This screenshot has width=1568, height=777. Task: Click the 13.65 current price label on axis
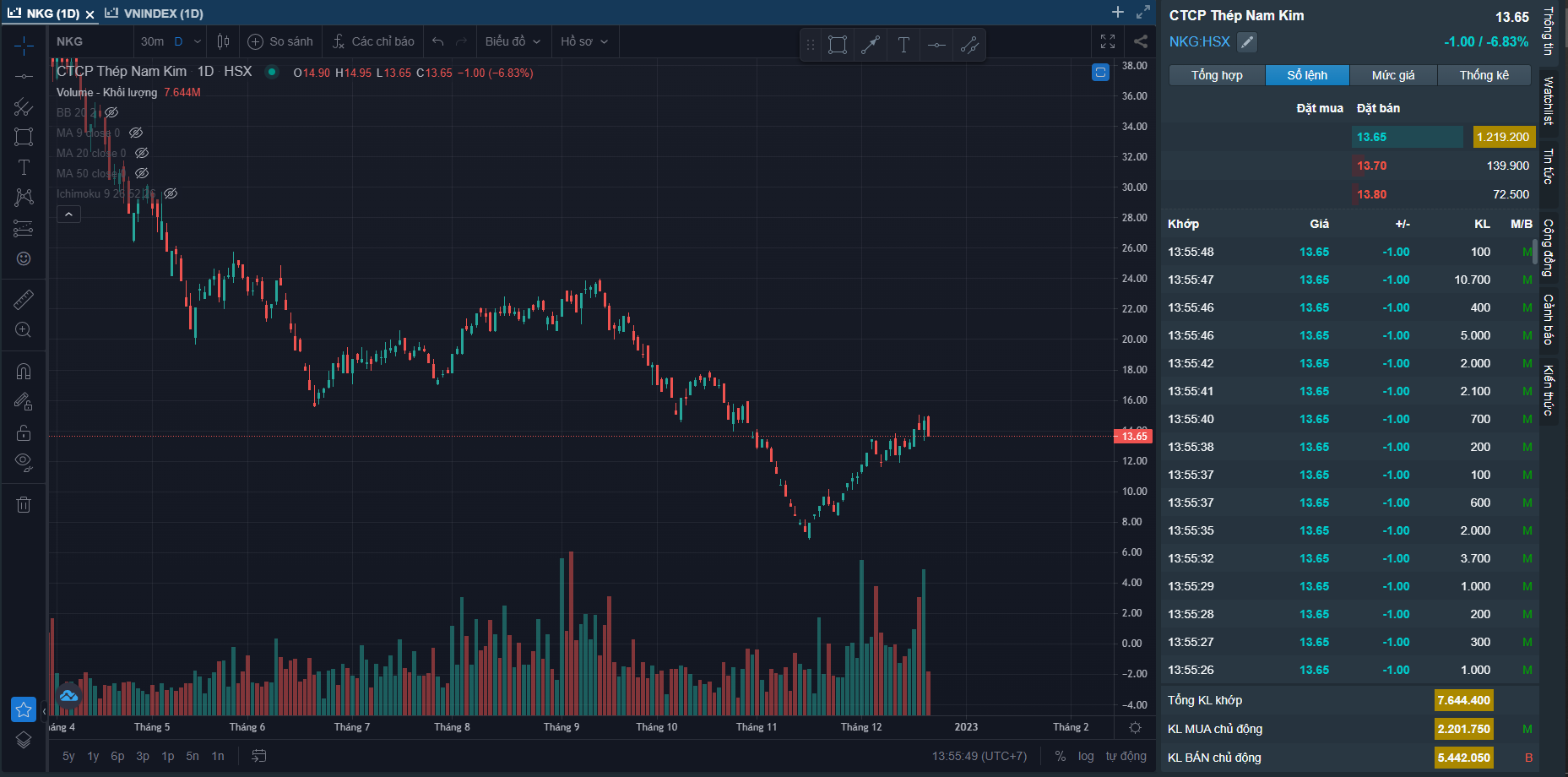pyautogui.click(x=1134, y=436)
